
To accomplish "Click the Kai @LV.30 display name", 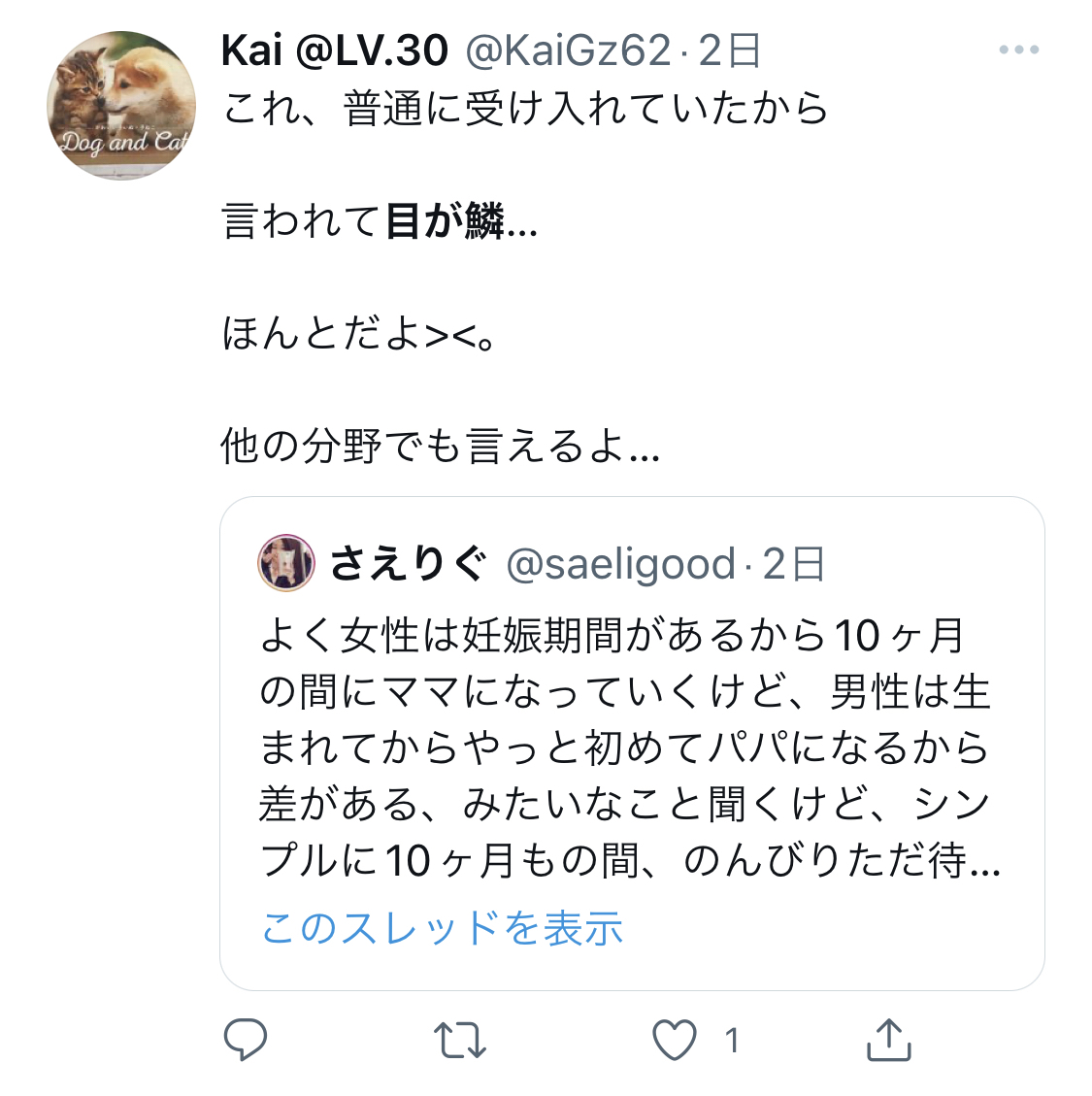I will tap(334, 50).
